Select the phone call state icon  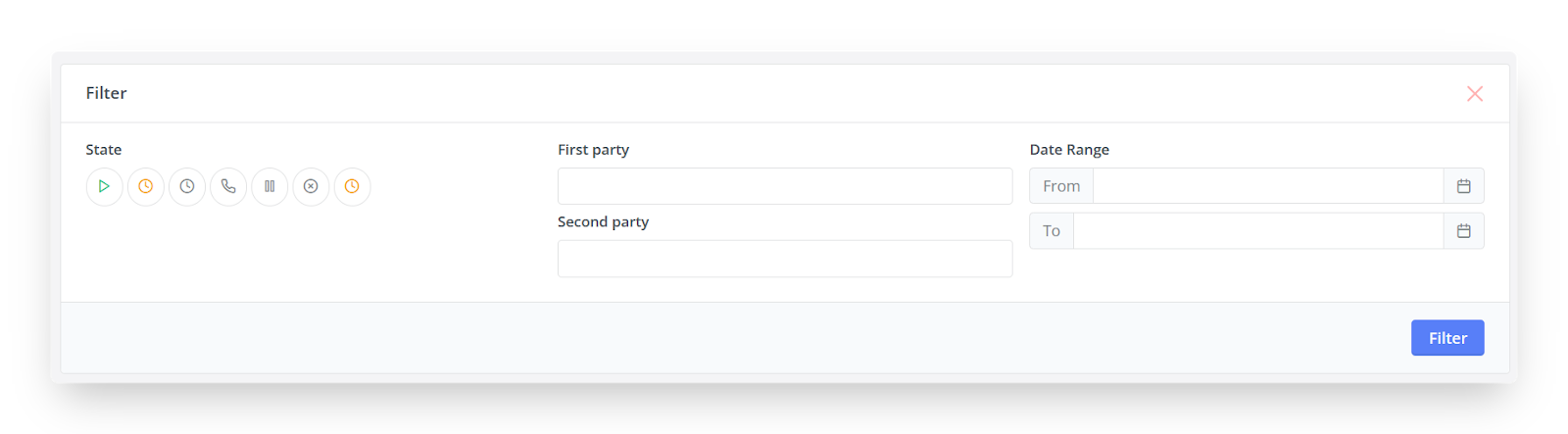point(228,186)
